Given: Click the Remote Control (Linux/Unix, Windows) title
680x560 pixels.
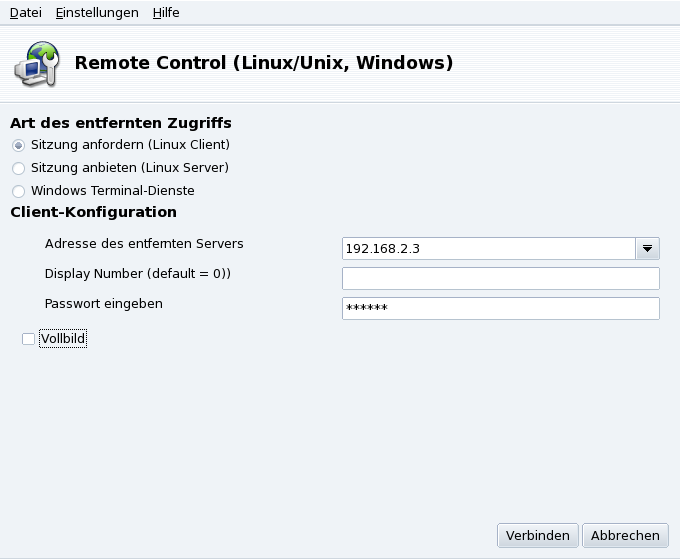Looking at the screenshot, I should (264, 63).
